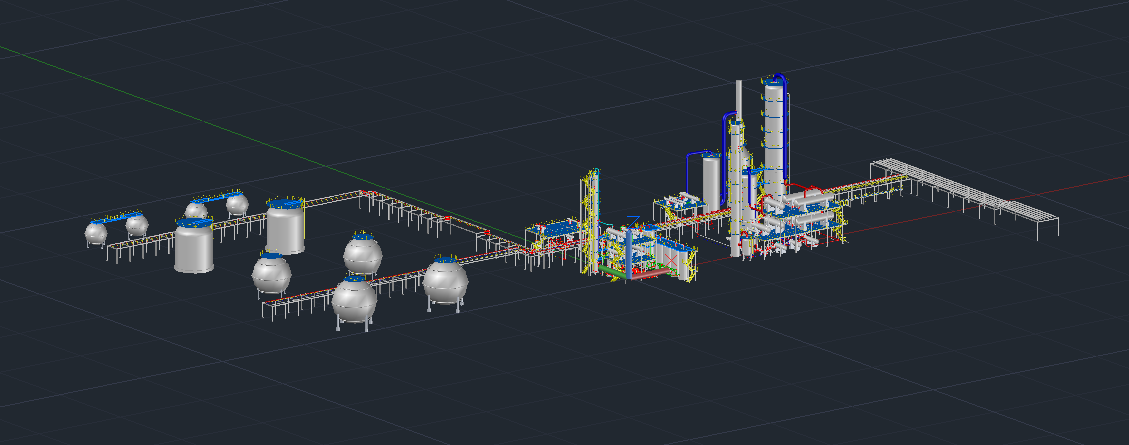
Task: Pick the short vertical vessel with blue overhead pipe
Action: pos(711,183)
